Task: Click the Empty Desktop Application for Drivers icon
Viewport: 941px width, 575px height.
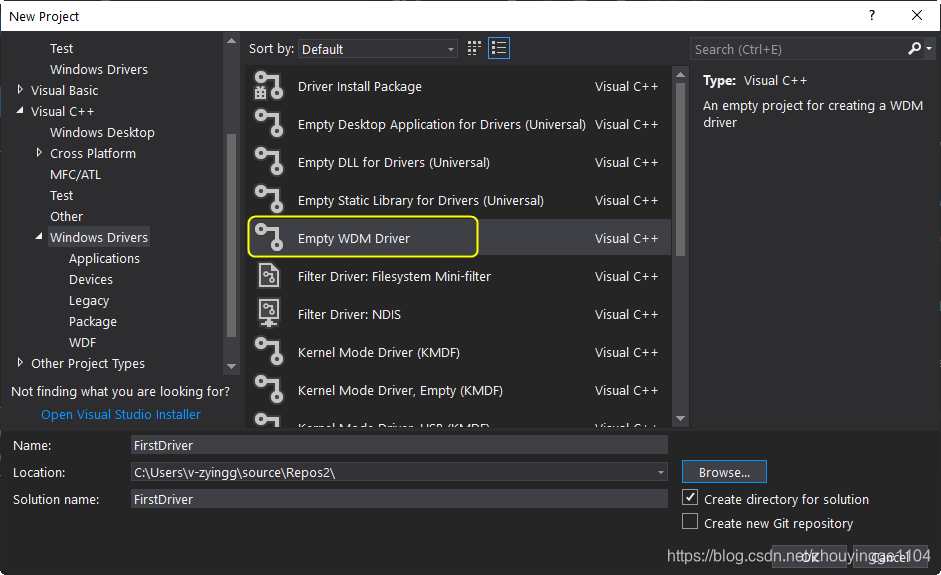Action: pos(268,123)
